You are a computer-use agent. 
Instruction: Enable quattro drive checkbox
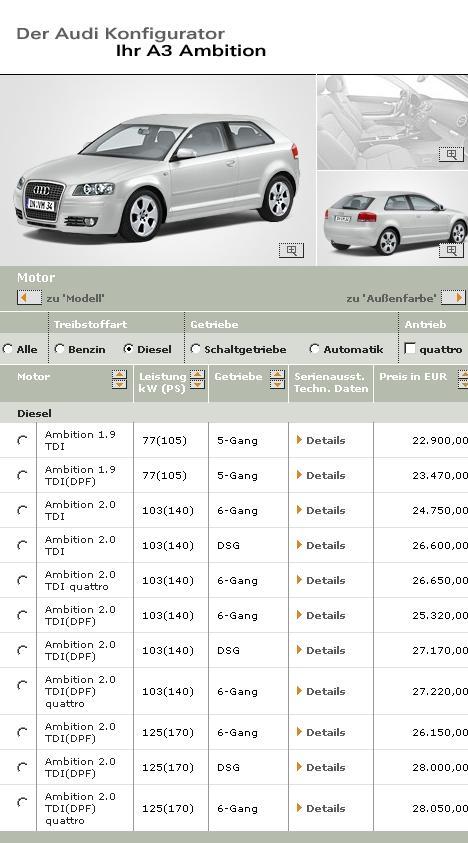click(x=410, y=348)
